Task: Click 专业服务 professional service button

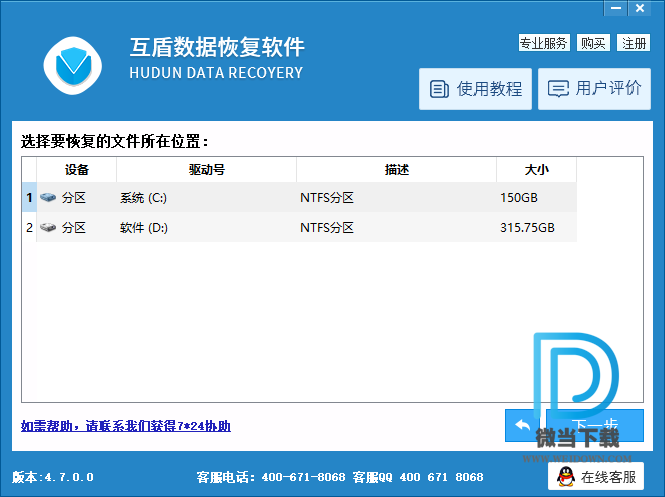Action: tap(544, 43)
